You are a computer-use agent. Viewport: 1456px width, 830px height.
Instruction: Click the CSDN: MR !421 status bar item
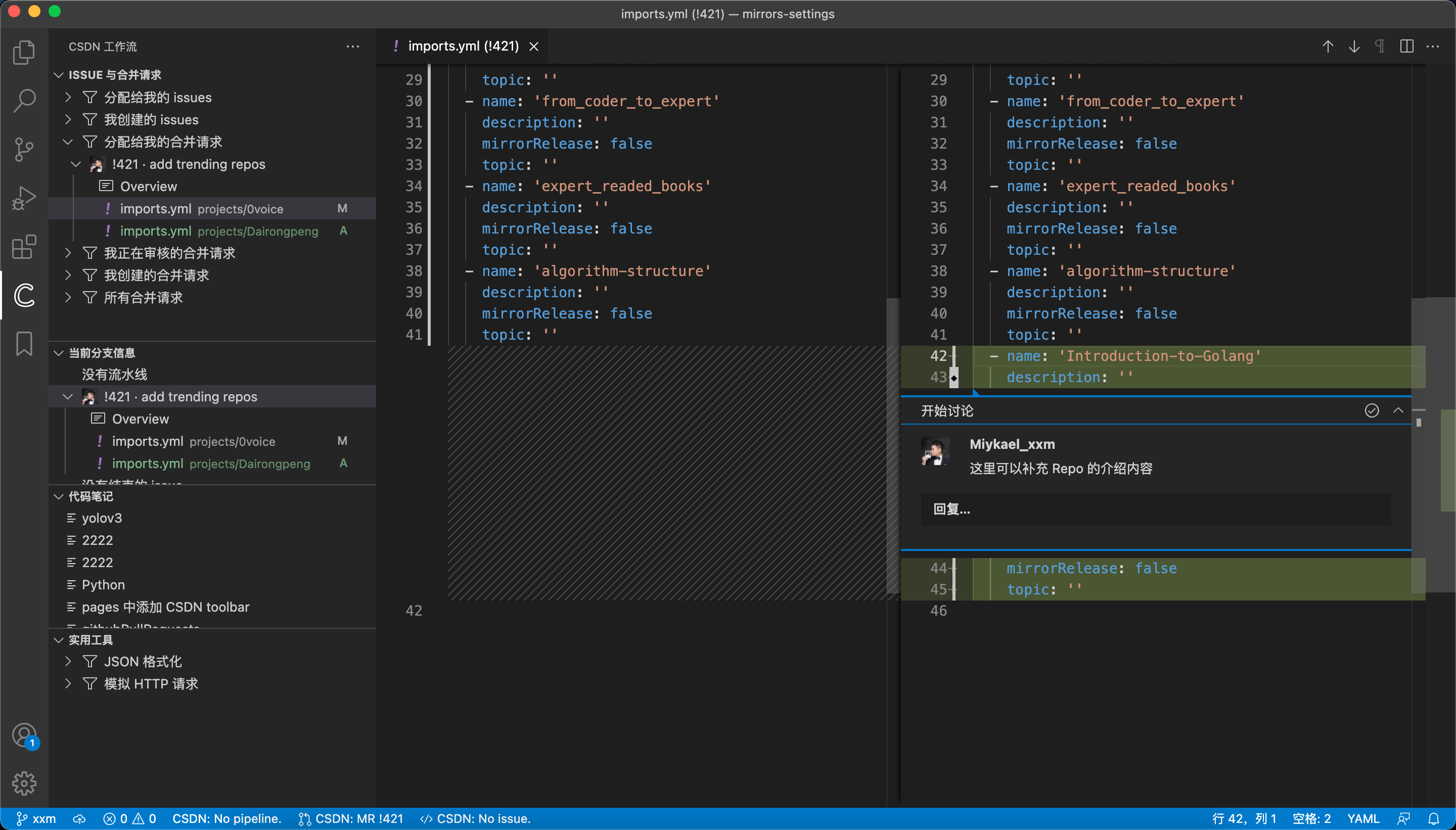point(351,818)
